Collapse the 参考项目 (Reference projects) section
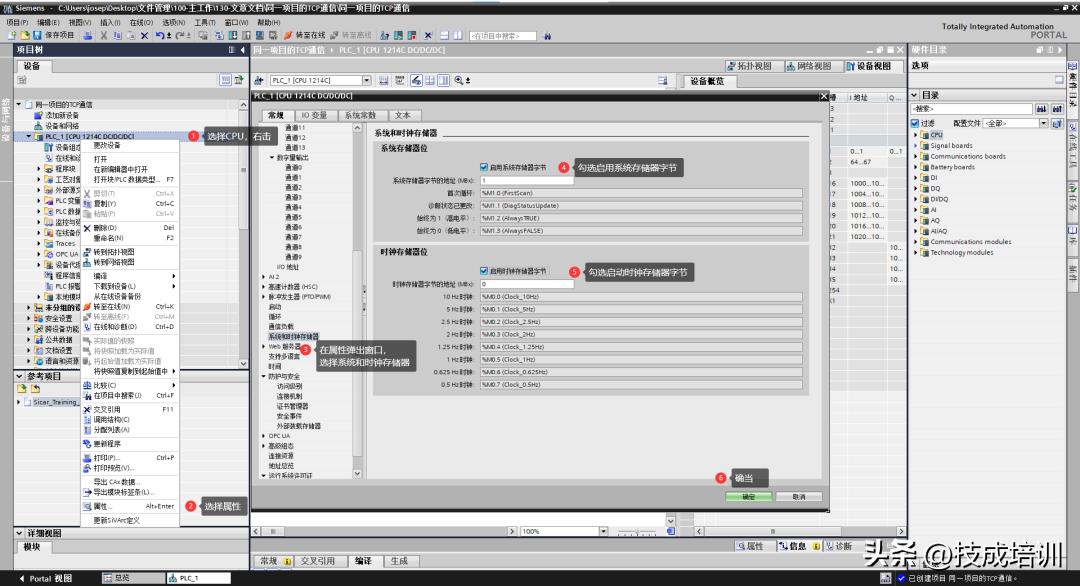 click(x=19, y=376)
